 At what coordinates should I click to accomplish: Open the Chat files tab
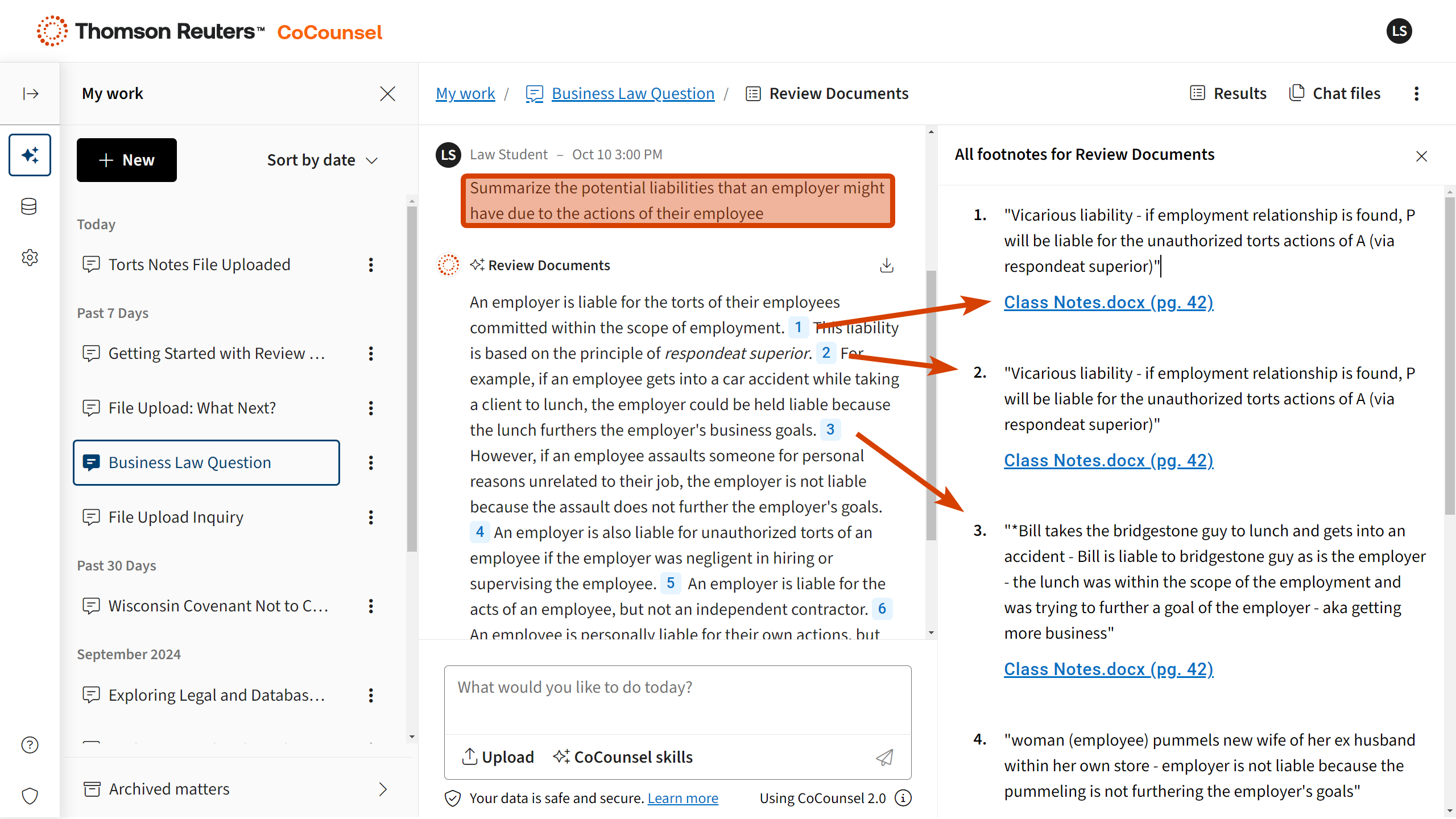point(1335,93)
